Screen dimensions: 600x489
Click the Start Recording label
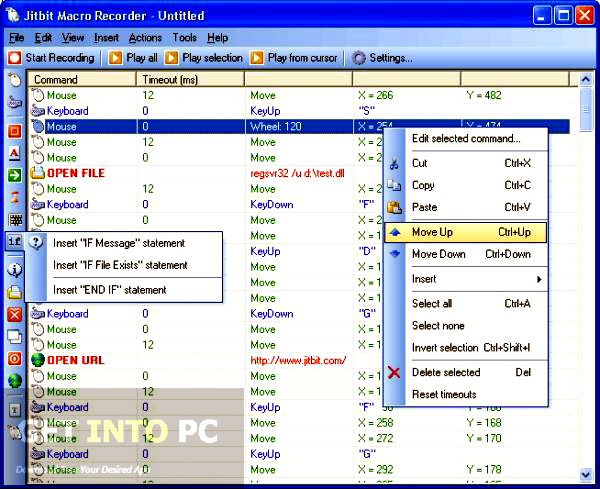pos(60,58)
